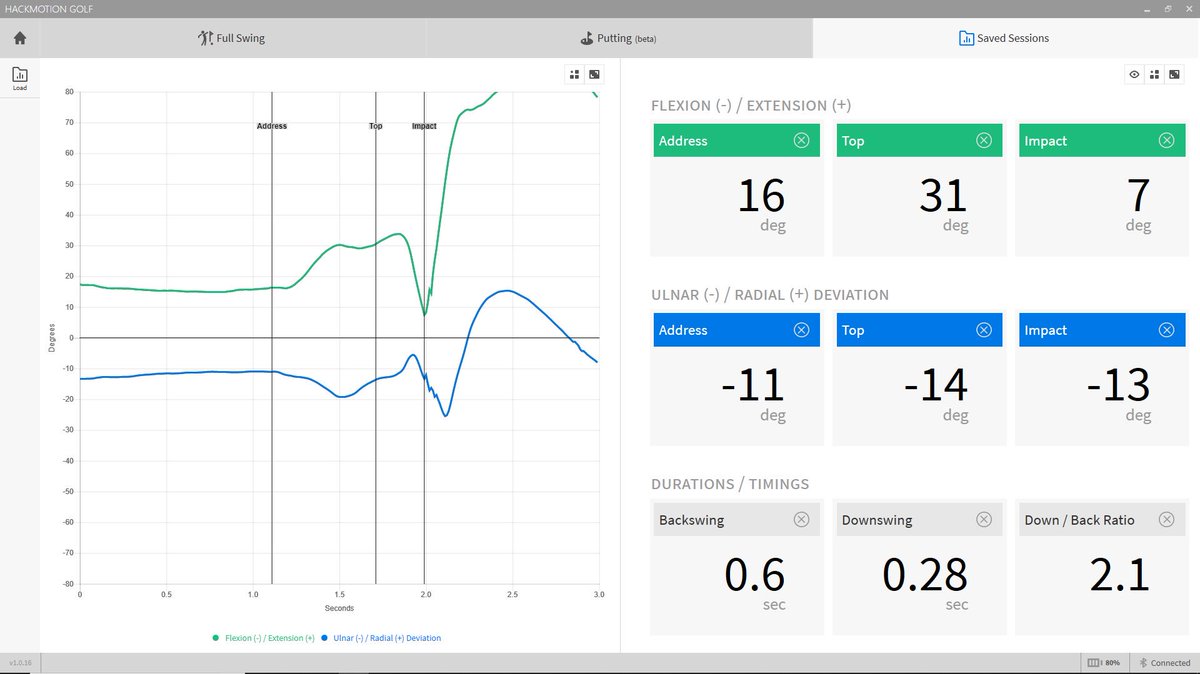Screen dimensions: 1200x674
Task: Click the chart grid layout icon
Action: 575,74
